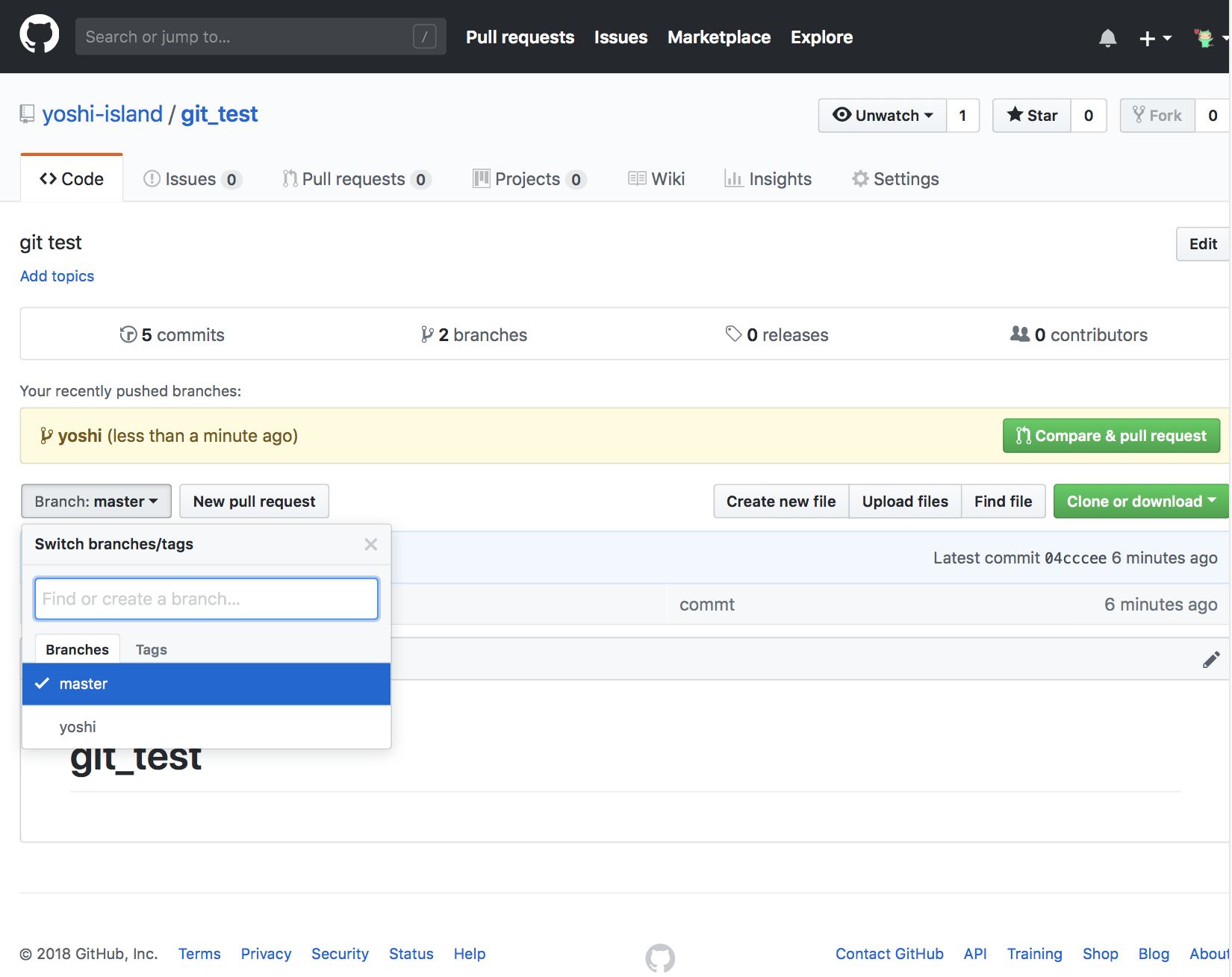Close the Switch branches/tags popup
1232x977 pixels.
370,544
